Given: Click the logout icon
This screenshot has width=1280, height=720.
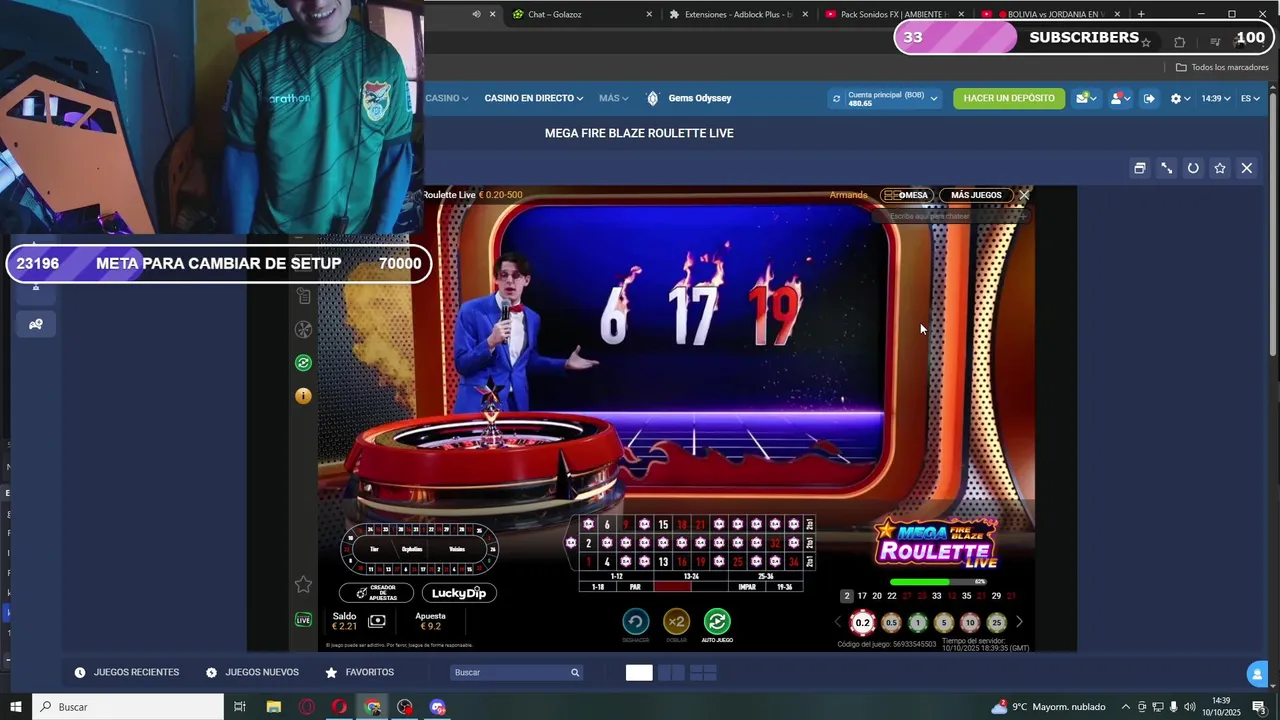Looking at the screenshot, I should [1149, 98].
